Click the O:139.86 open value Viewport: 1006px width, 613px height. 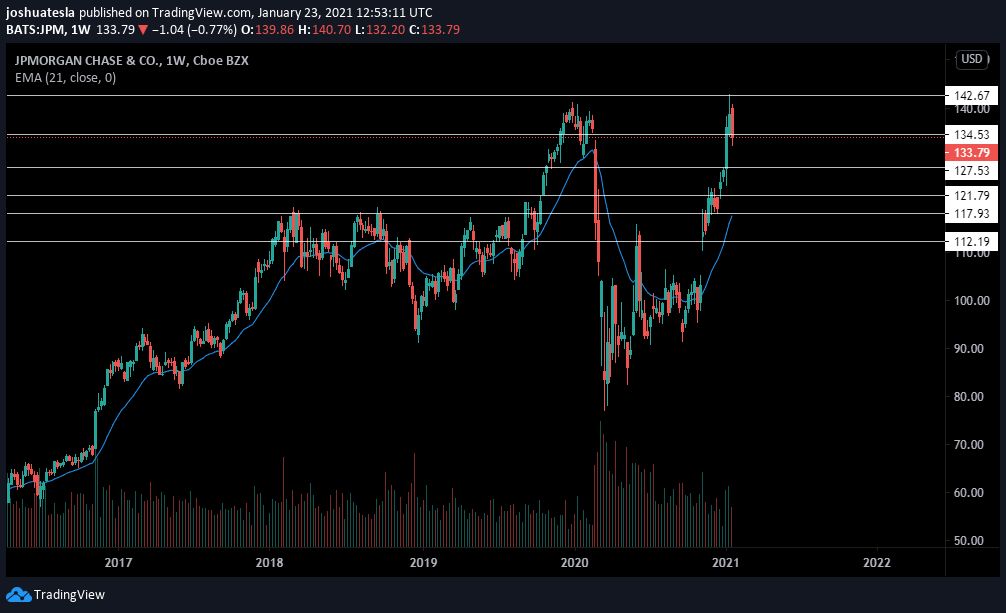coord(268,30)
